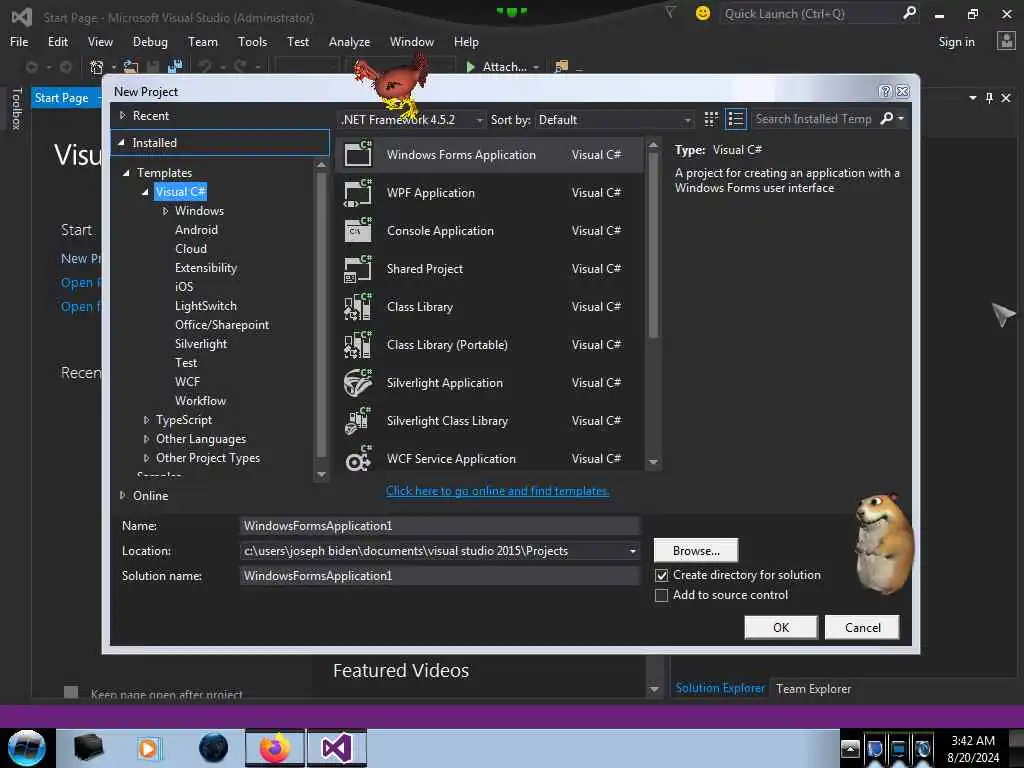
Task: Switch template list to medium list view
Action: click(736, 119)
